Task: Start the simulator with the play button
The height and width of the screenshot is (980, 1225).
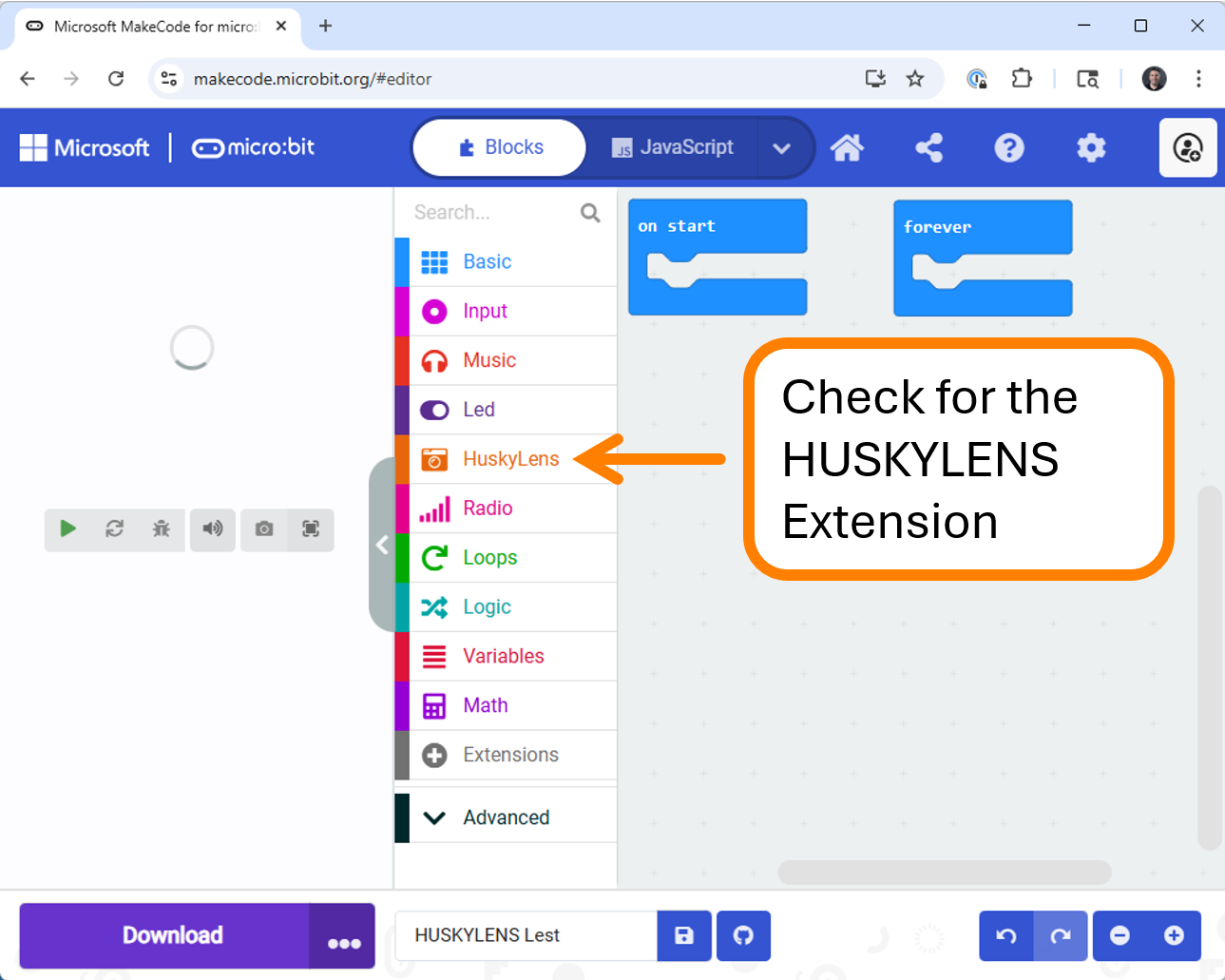Action: [67, 528]
